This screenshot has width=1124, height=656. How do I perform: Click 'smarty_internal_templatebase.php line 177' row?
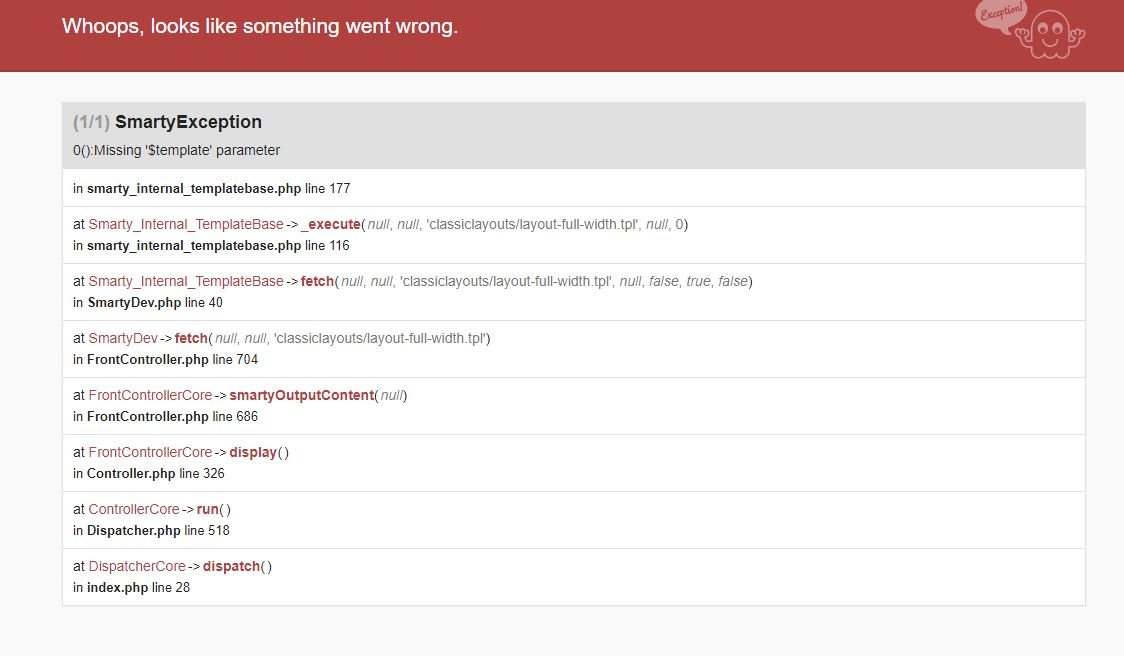(573, 189)
